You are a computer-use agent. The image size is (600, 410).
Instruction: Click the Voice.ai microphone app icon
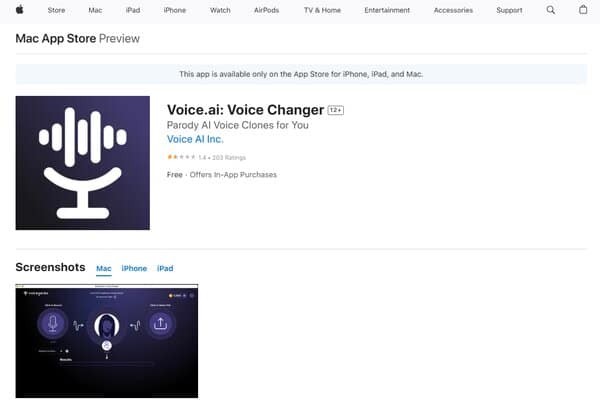pos(83,163)
